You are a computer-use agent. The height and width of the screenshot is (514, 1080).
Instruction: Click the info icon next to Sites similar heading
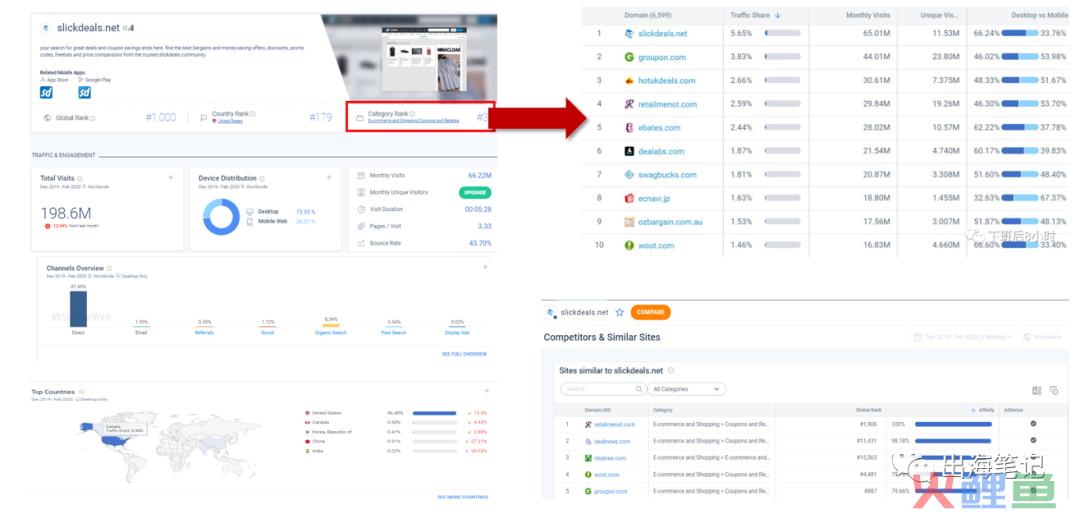[671, 371]
